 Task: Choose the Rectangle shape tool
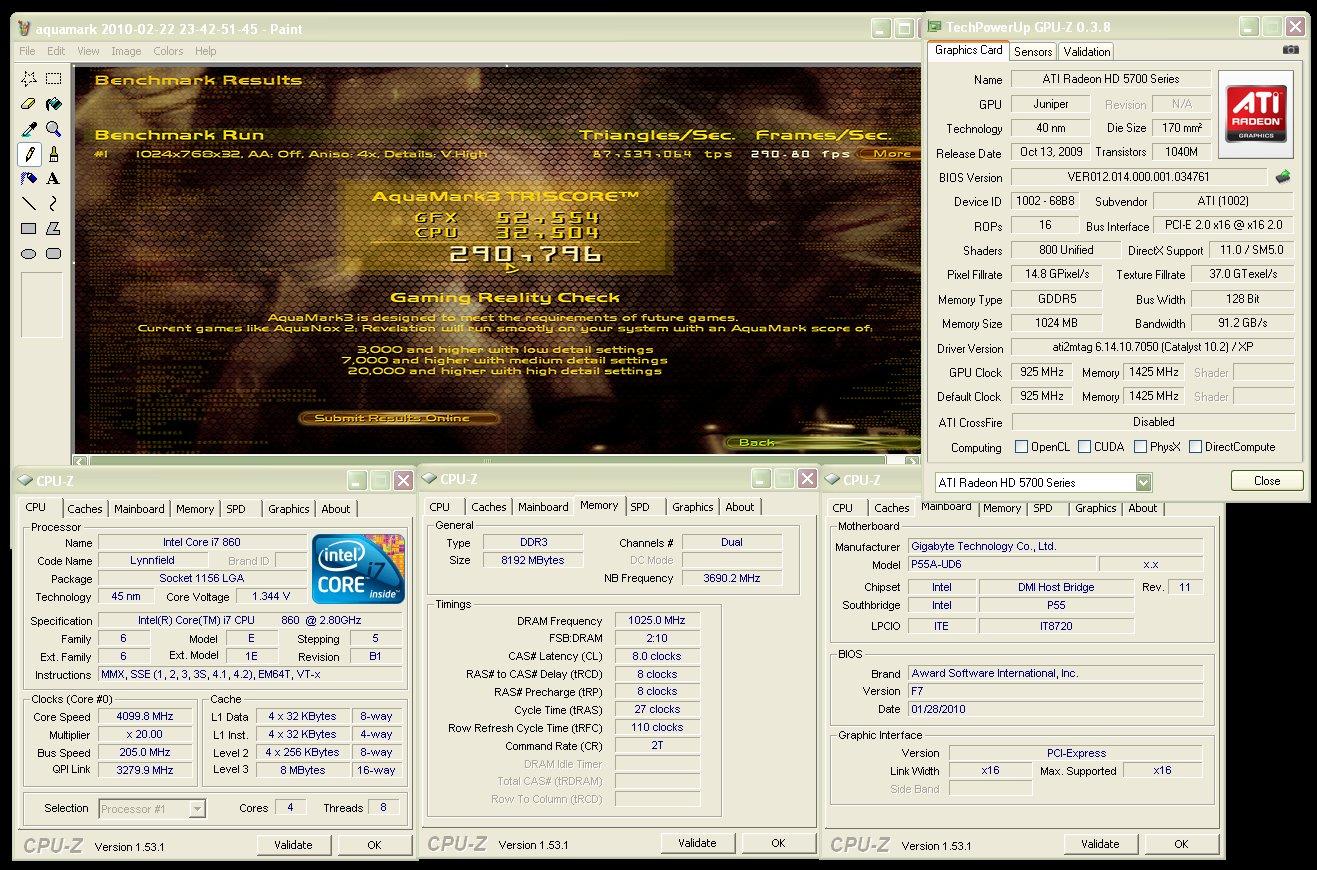point(29,229)
